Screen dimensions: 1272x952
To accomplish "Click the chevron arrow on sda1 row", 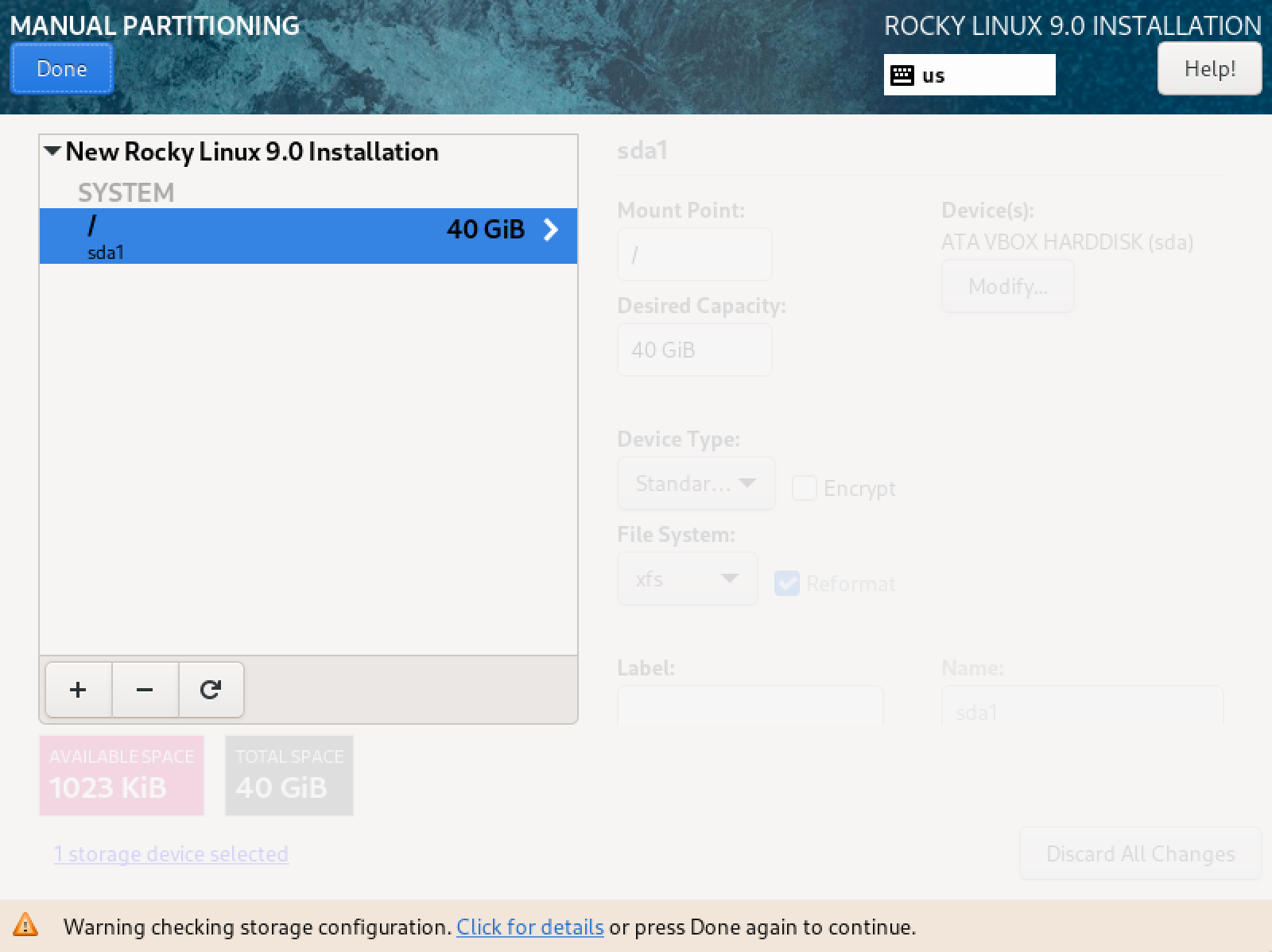I will pos(550,230).
